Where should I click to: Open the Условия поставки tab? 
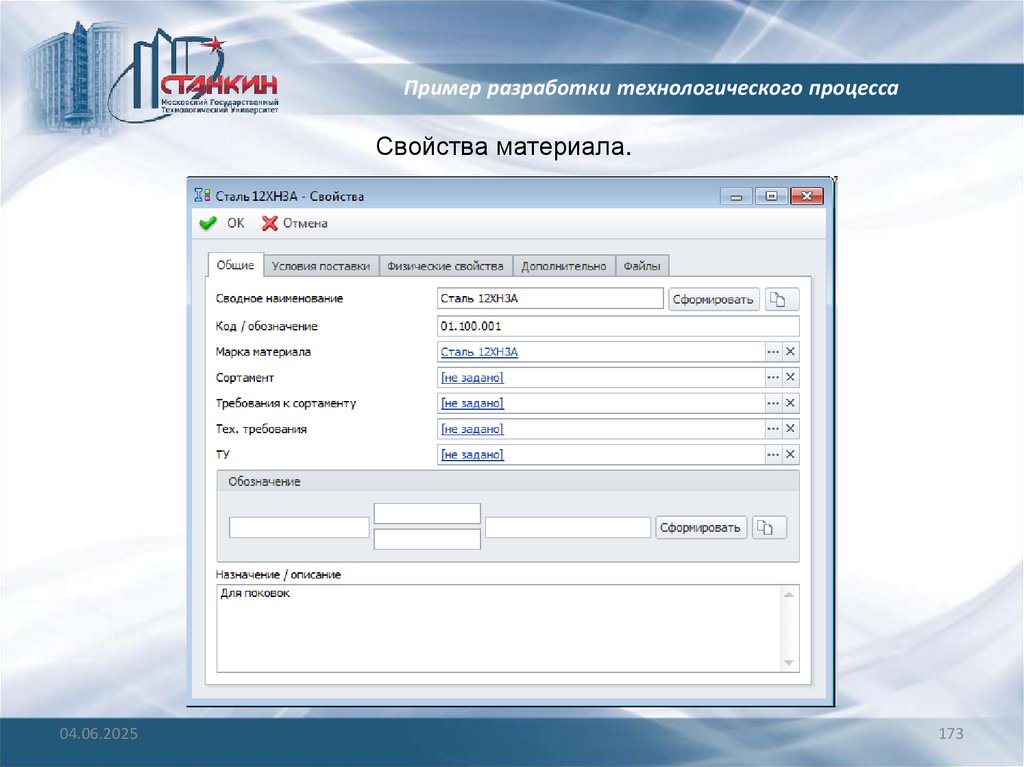click(321, 266)
